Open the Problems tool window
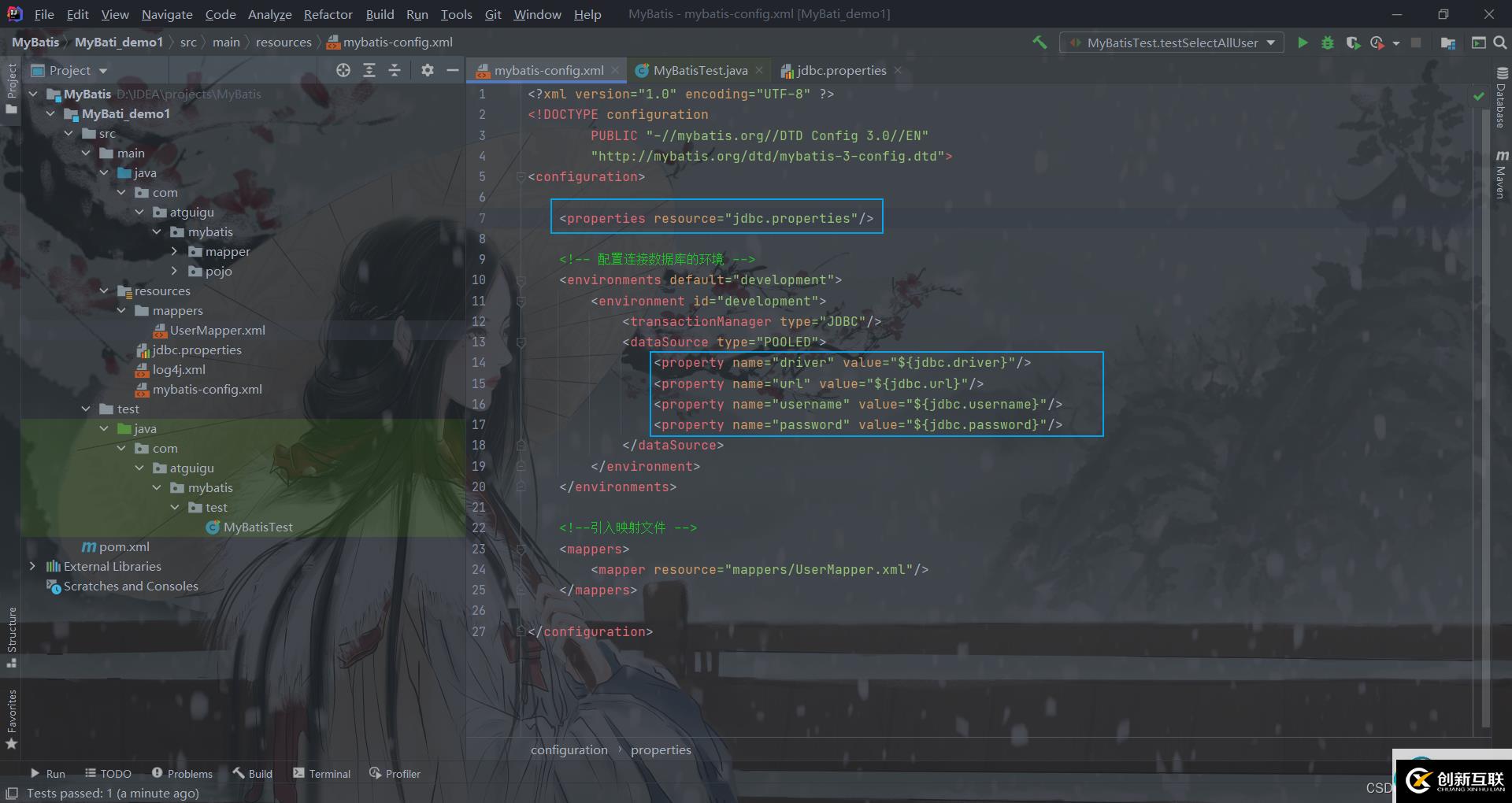 182,774
